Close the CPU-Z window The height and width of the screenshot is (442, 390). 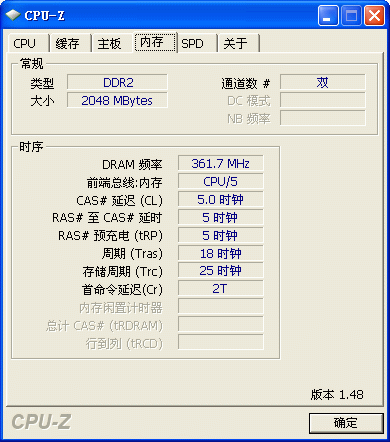point(374,15)
